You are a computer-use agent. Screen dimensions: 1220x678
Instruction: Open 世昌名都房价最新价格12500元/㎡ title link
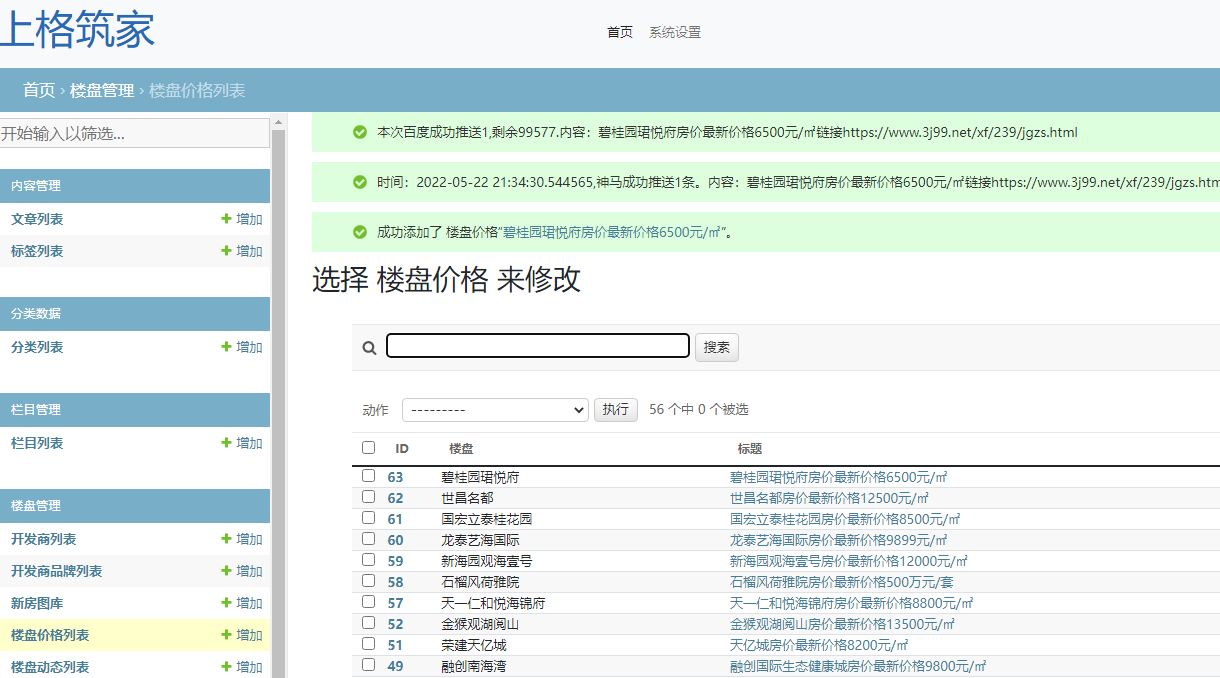point(829,498)
